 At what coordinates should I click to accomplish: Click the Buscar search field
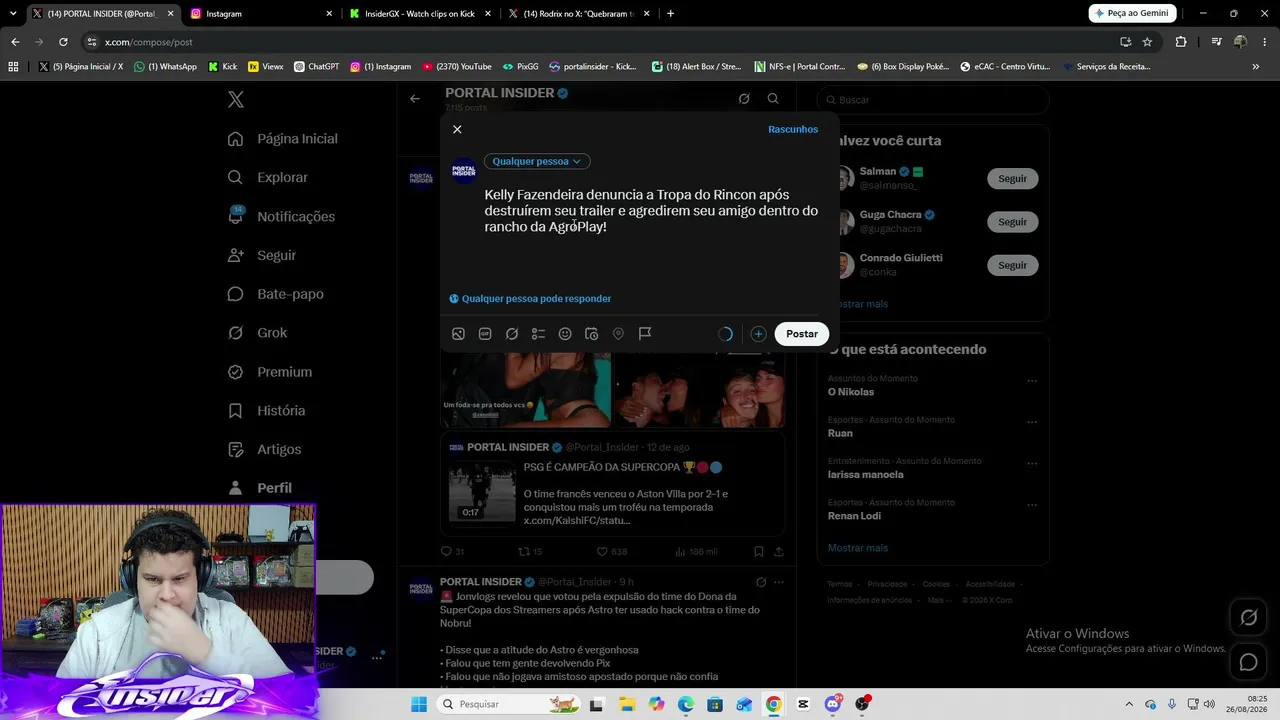[933, 100]
